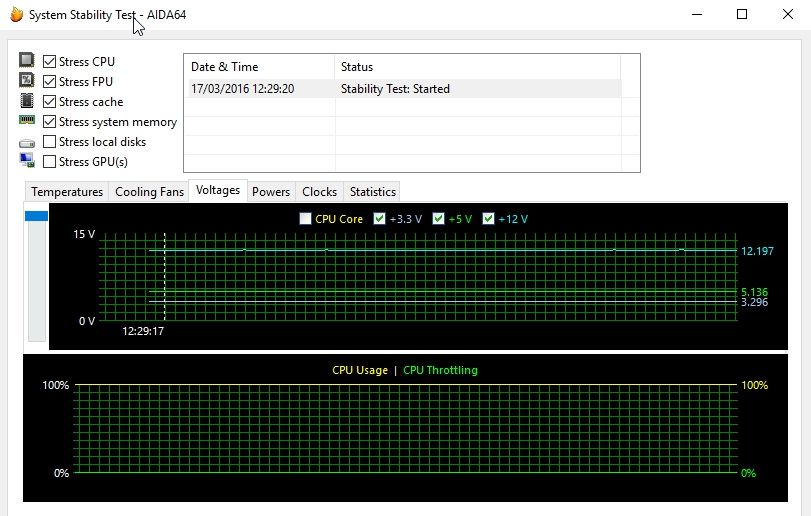Viewport: 811px width, 516px height.
Task: Open the Powers tab
Action: tap(271, 192)
